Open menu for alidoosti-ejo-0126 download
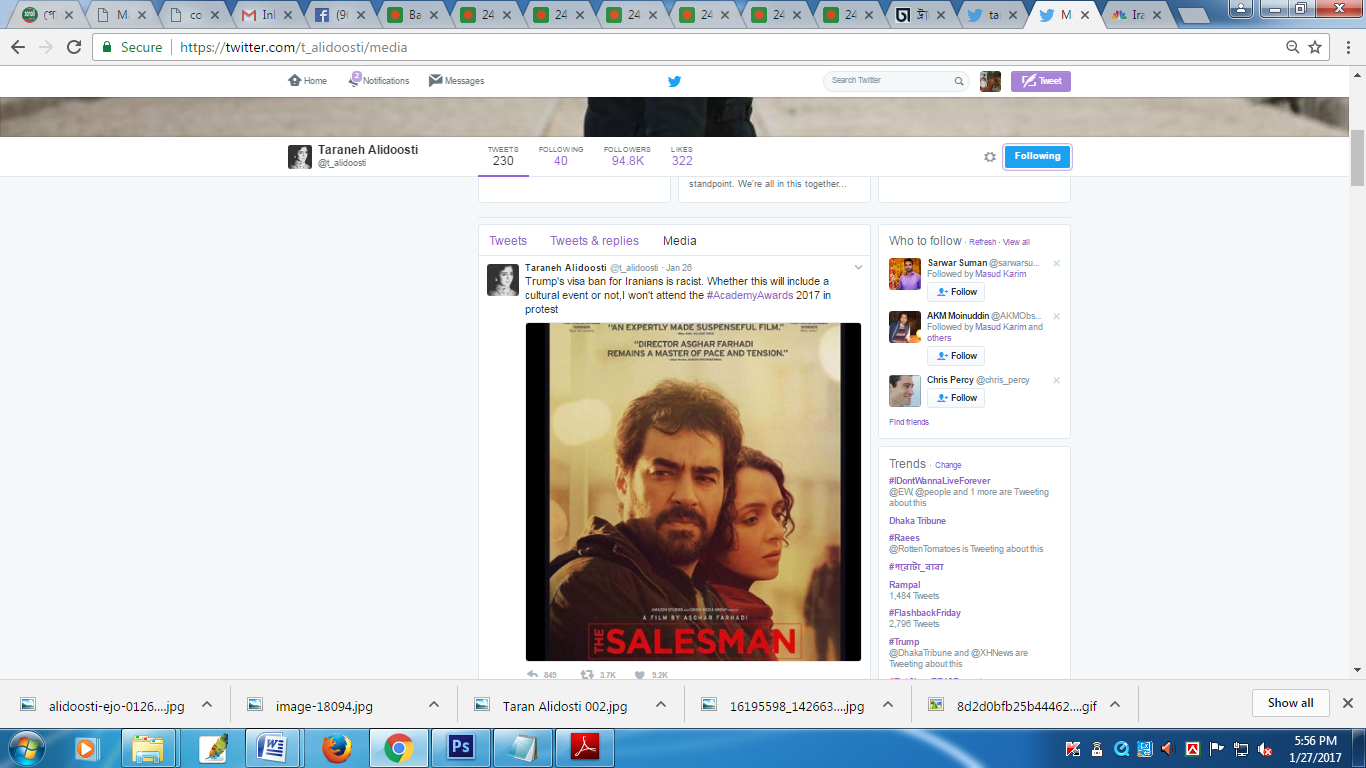Image resolution: width=1366 pixels, height=768 pixels. click(x=207, y=705)
